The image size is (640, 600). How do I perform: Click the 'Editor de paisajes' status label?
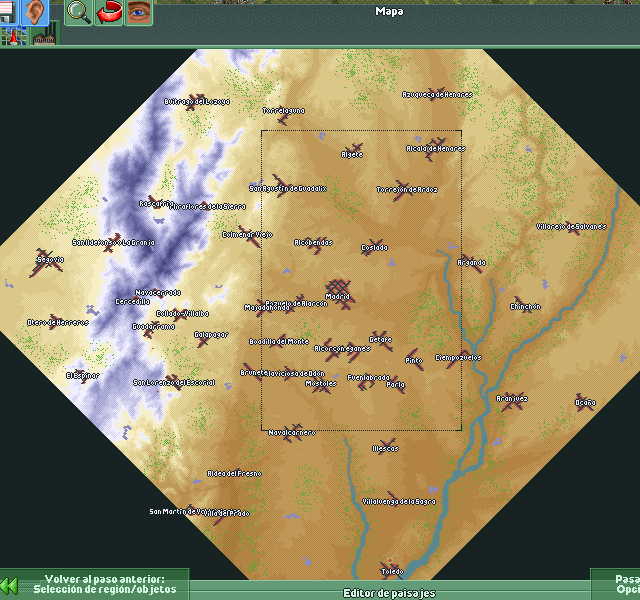click(389, 593)
